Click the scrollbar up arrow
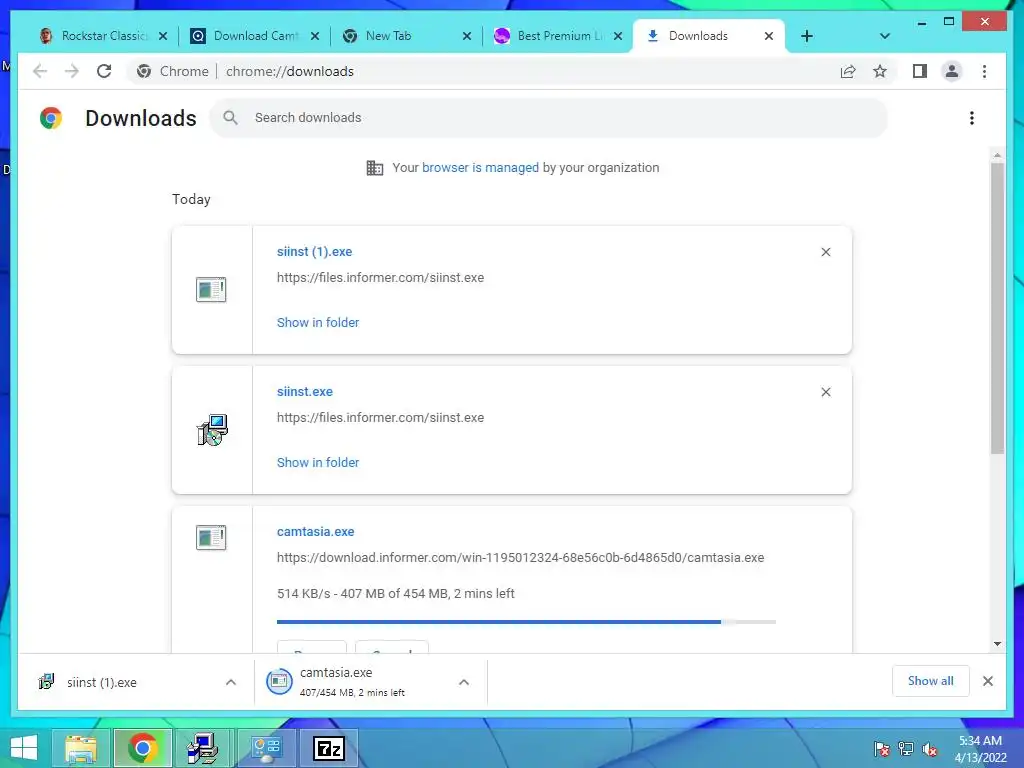This screenshot has width=1024, height=768. pyautogui.click(x=997, y=155)
